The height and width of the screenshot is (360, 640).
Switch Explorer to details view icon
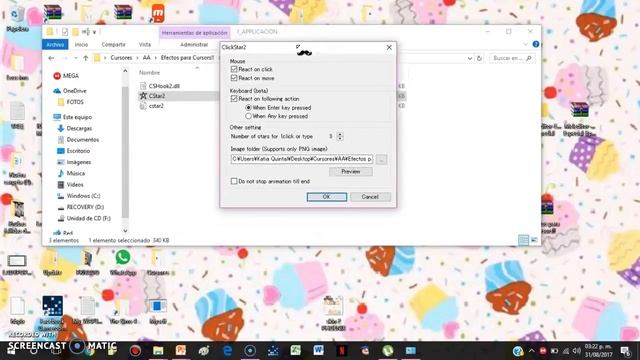tap(523, 240)
